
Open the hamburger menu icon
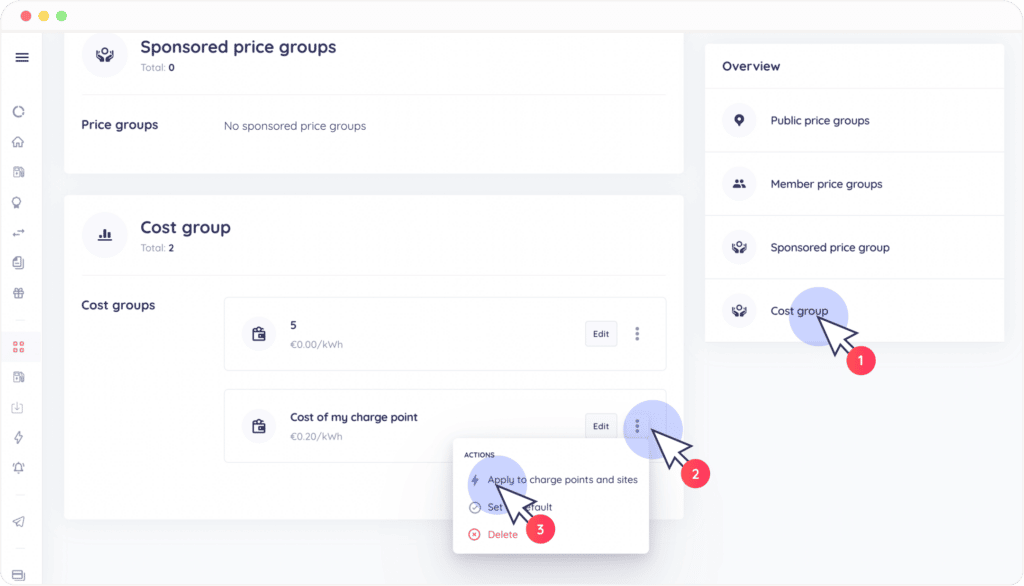click(x=22, y=57)
